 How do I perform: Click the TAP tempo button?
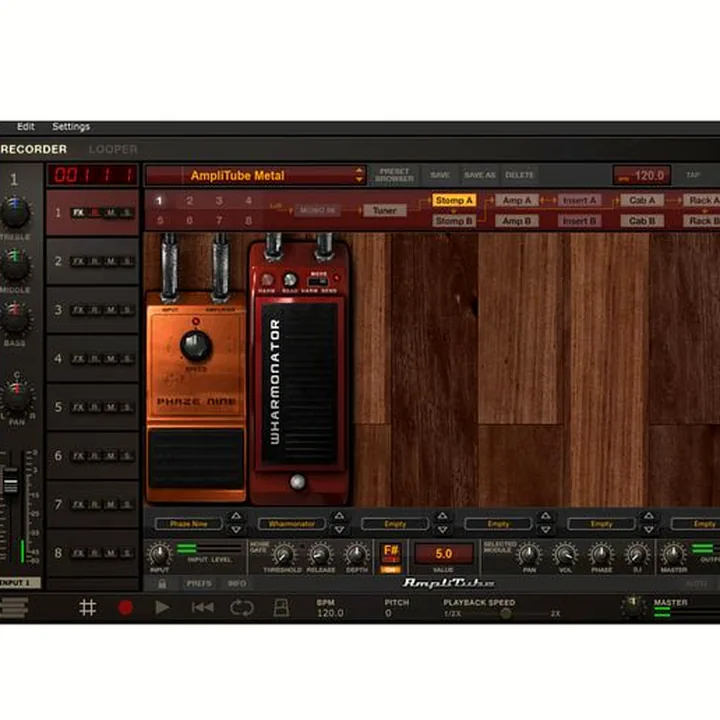click(x=693, y=175)
